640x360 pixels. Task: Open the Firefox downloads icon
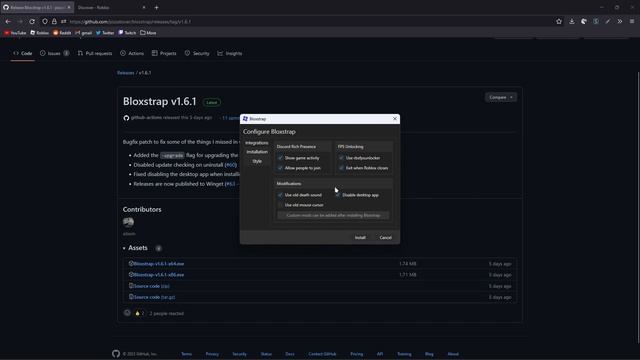571,21
